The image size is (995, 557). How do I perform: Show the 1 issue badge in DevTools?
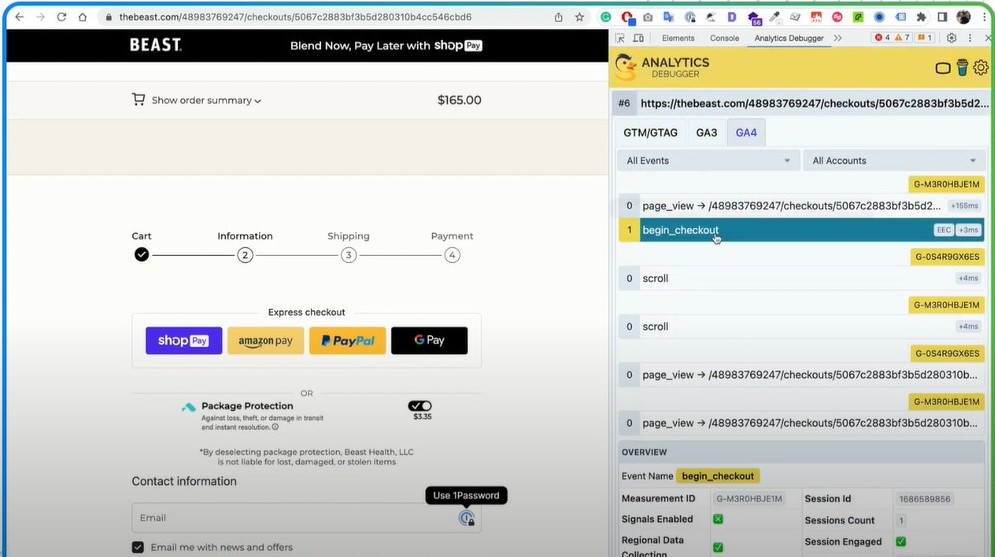[925, 38]
